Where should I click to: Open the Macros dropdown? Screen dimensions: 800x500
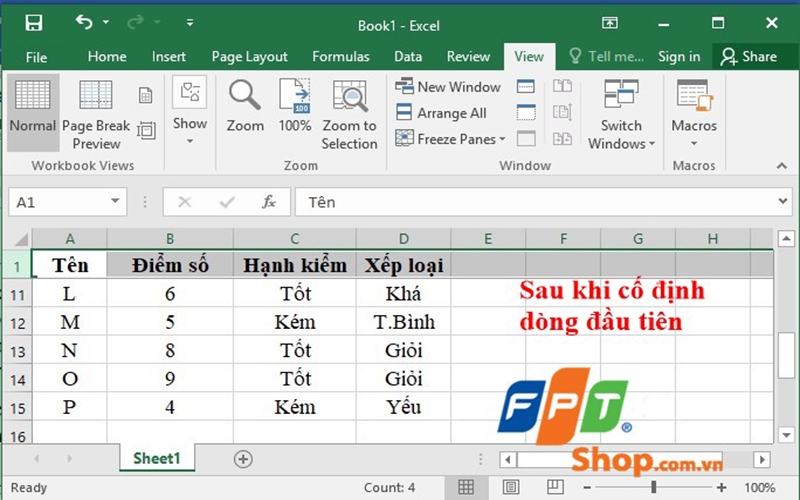click(x=694, y=113)
